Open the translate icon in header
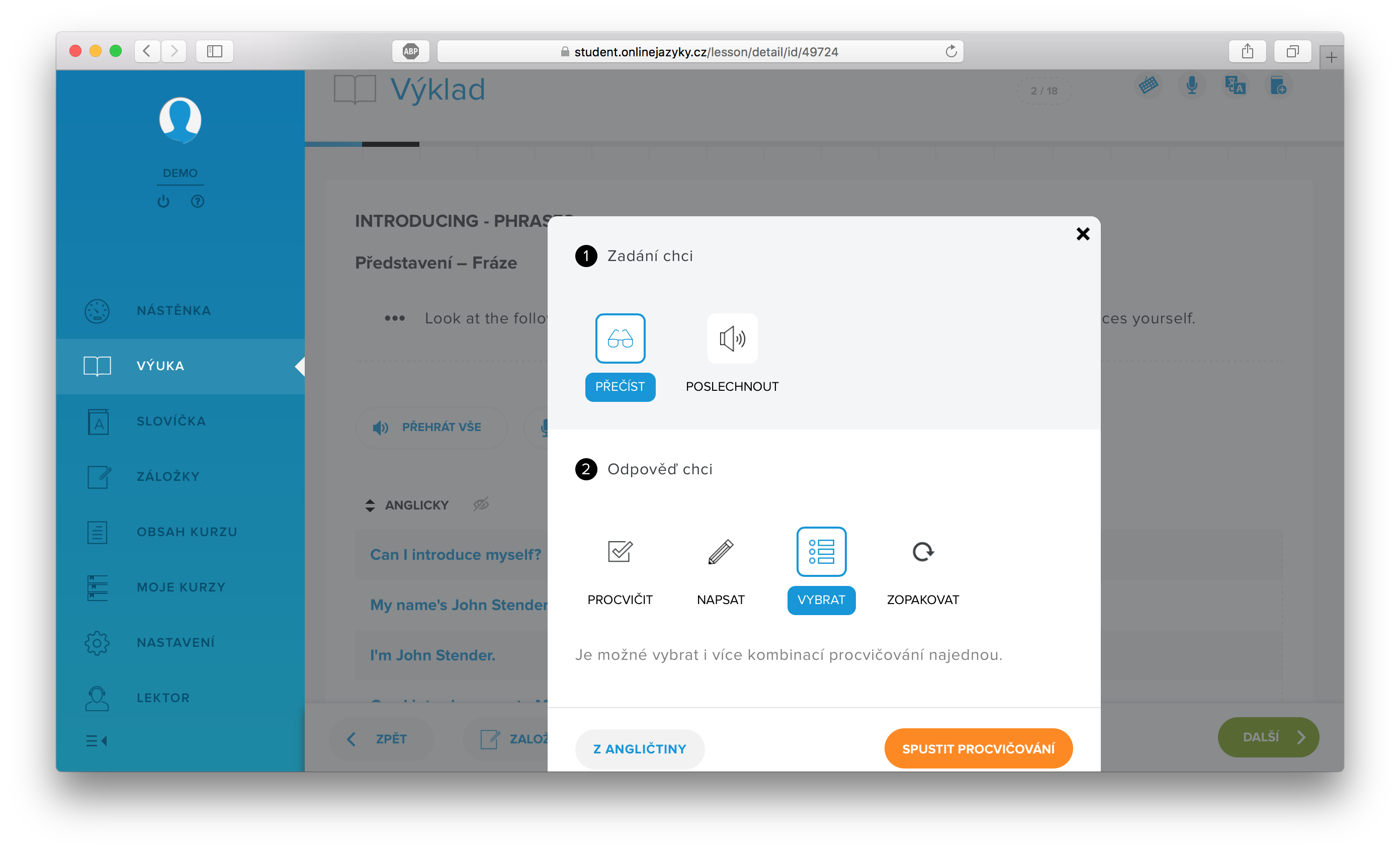Screen dimensions: 1400x852 (1235, 86)
